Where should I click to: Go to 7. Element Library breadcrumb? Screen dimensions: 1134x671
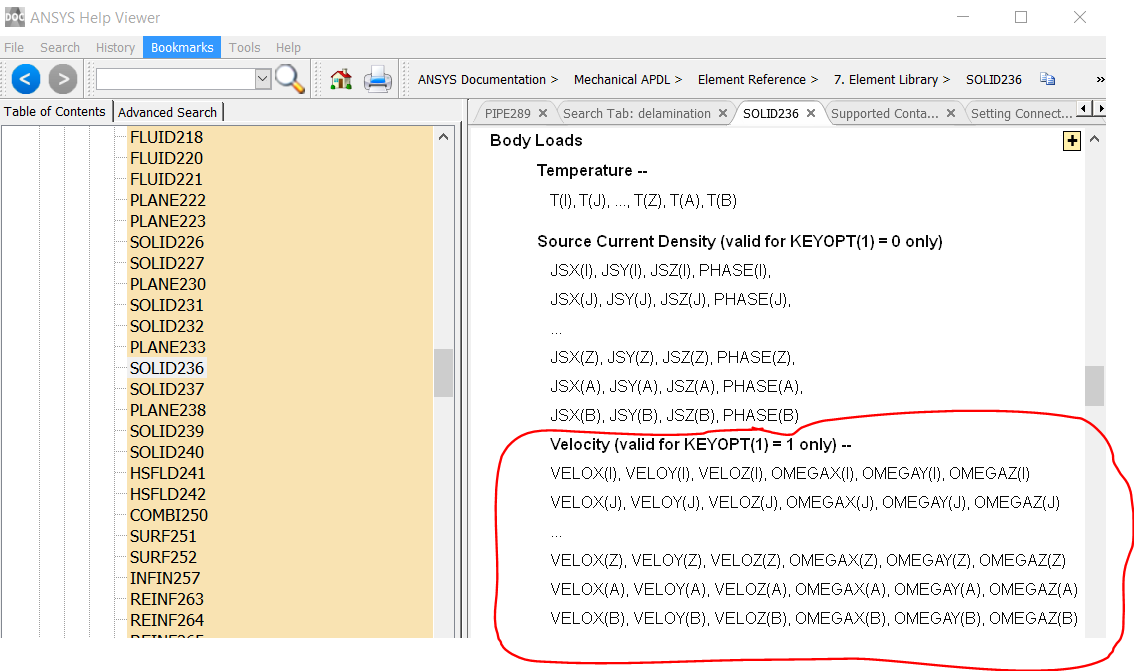click(x=885, y=80)
